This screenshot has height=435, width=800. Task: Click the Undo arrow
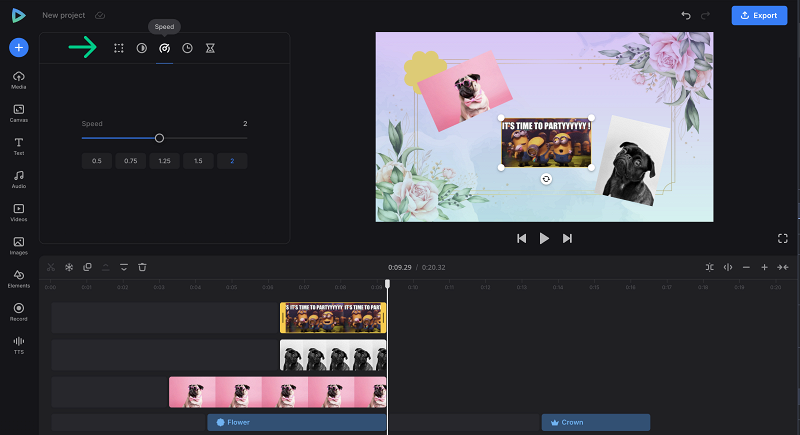(x=686, y=15)
